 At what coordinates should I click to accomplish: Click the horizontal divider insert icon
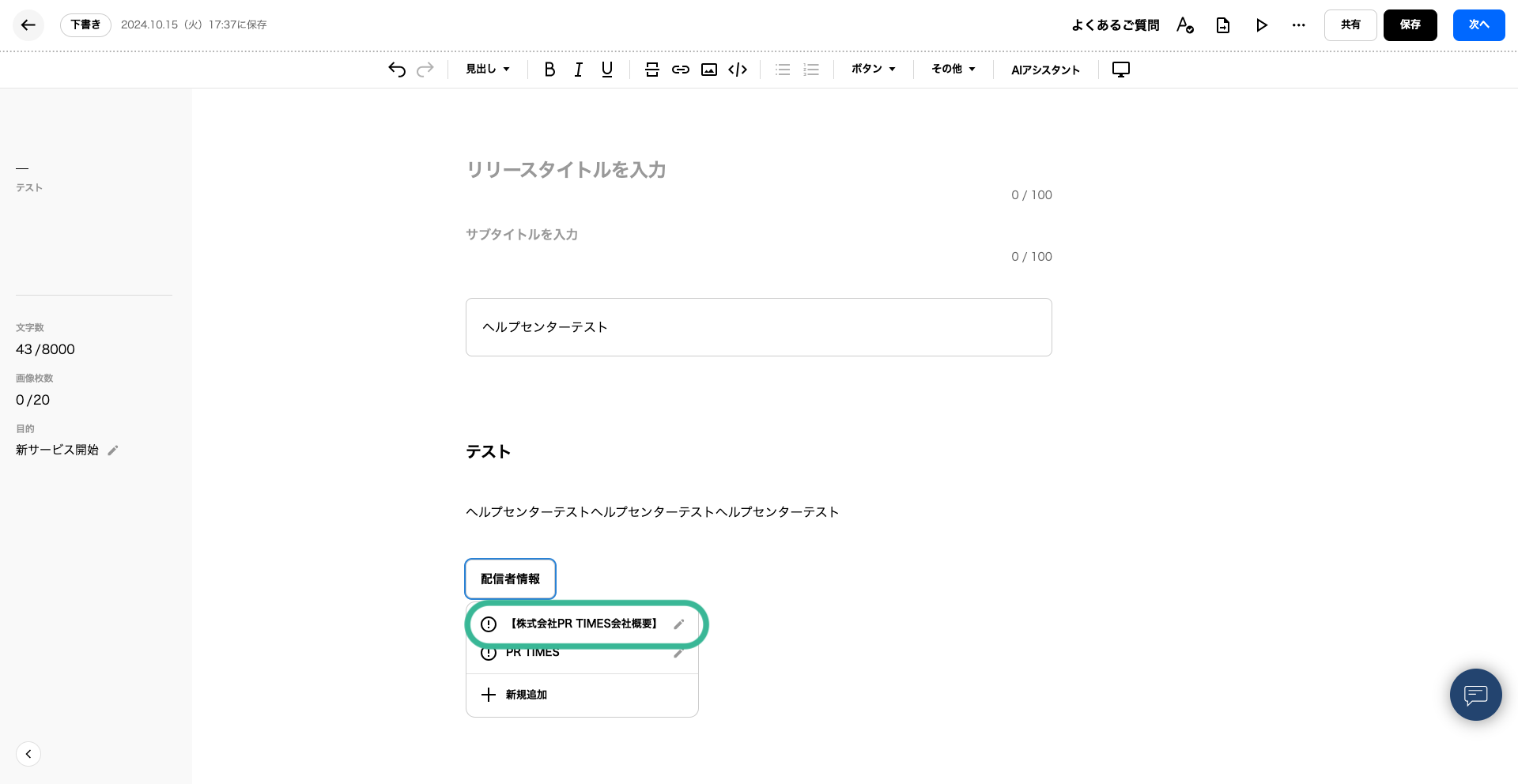651,70
